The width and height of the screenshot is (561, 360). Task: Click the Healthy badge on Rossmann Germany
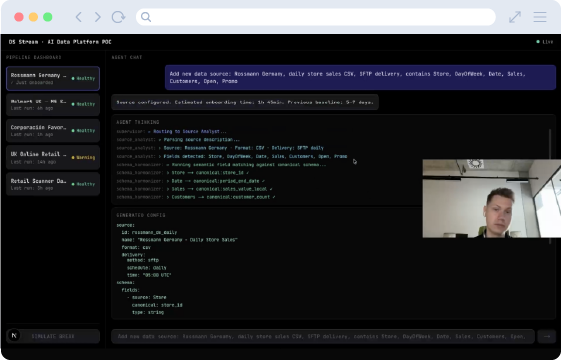(83, 78)
